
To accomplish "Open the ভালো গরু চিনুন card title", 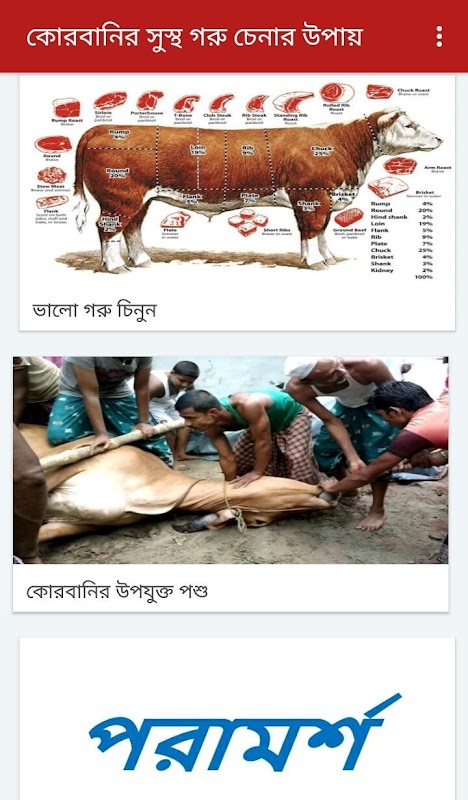I will coord(94,310).
